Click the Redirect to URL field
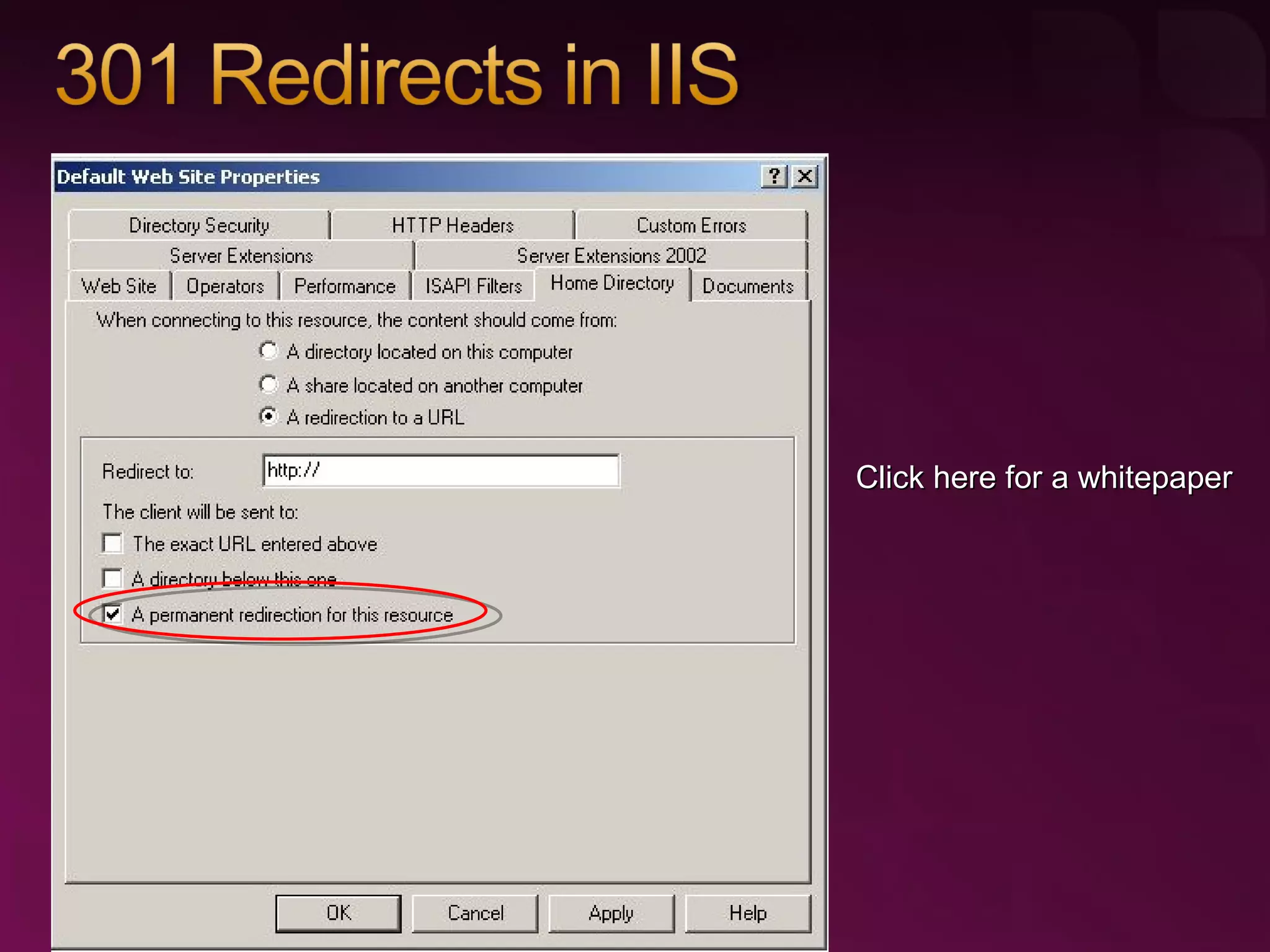The height and width of the screenshot is (952, 1270). click(x=440, y=471)
